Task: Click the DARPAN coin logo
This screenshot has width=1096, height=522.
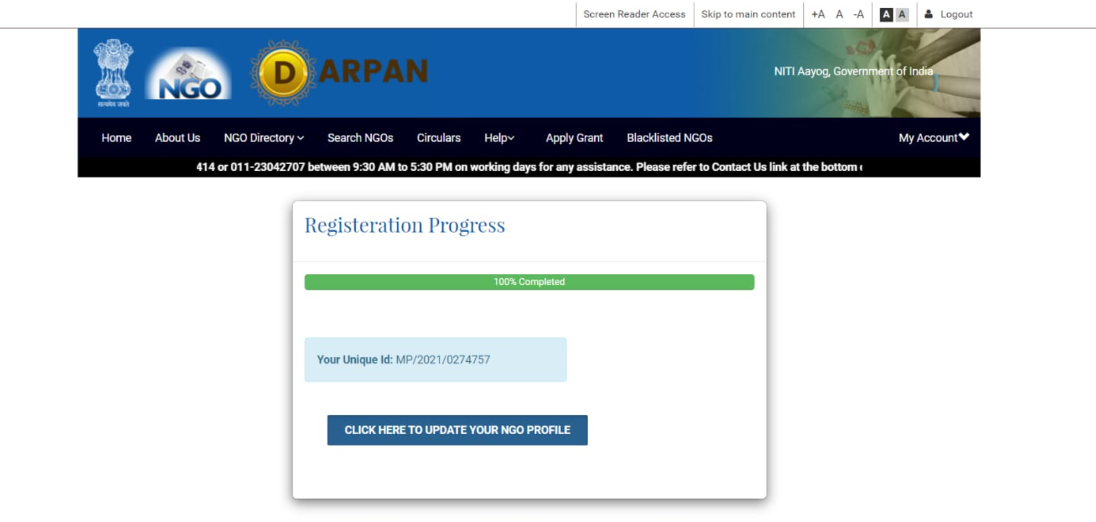Action: click(284, 72)
